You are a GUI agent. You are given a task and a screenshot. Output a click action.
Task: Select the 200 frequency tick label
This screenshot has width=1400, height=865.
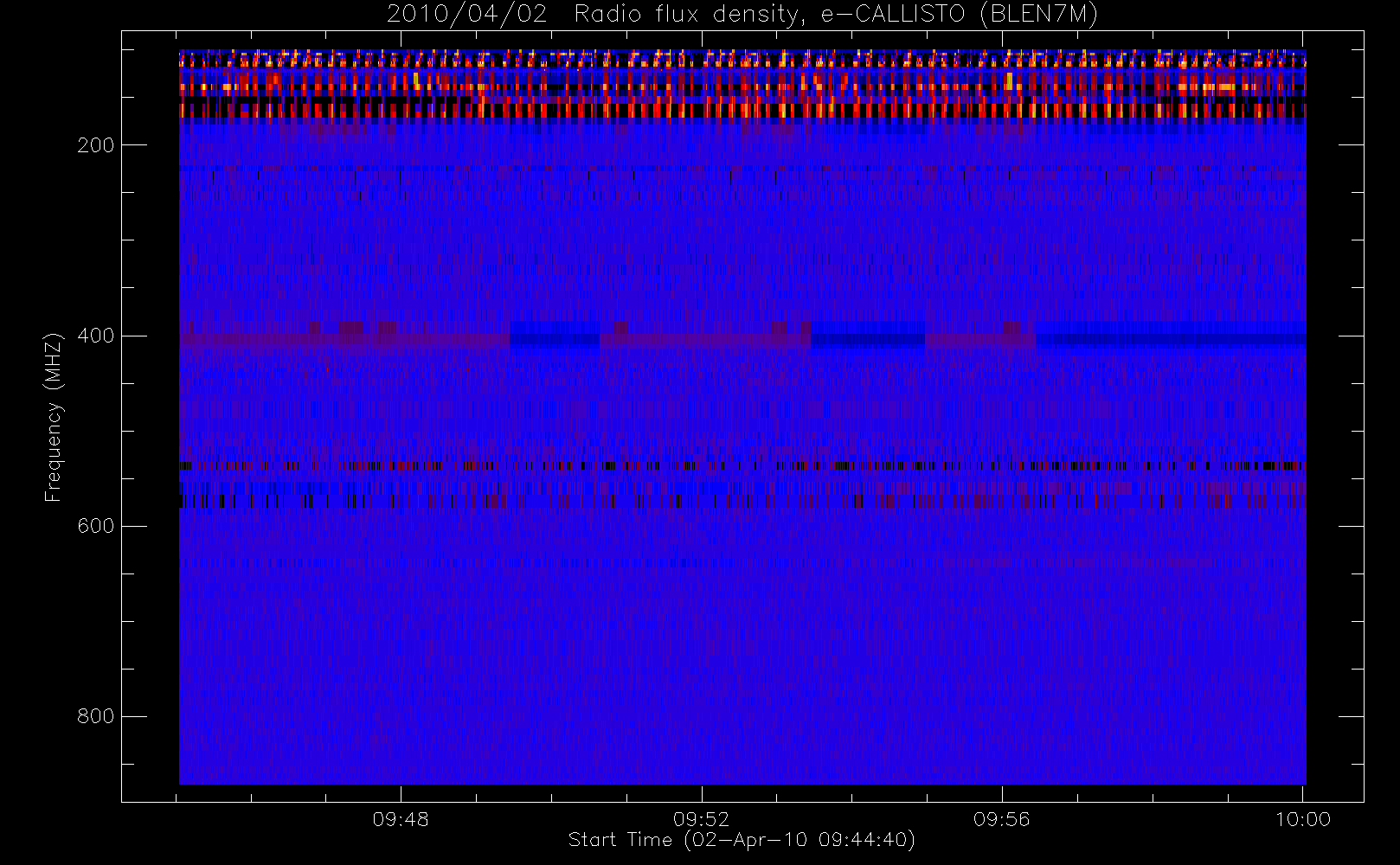click(x=96, y=145)
